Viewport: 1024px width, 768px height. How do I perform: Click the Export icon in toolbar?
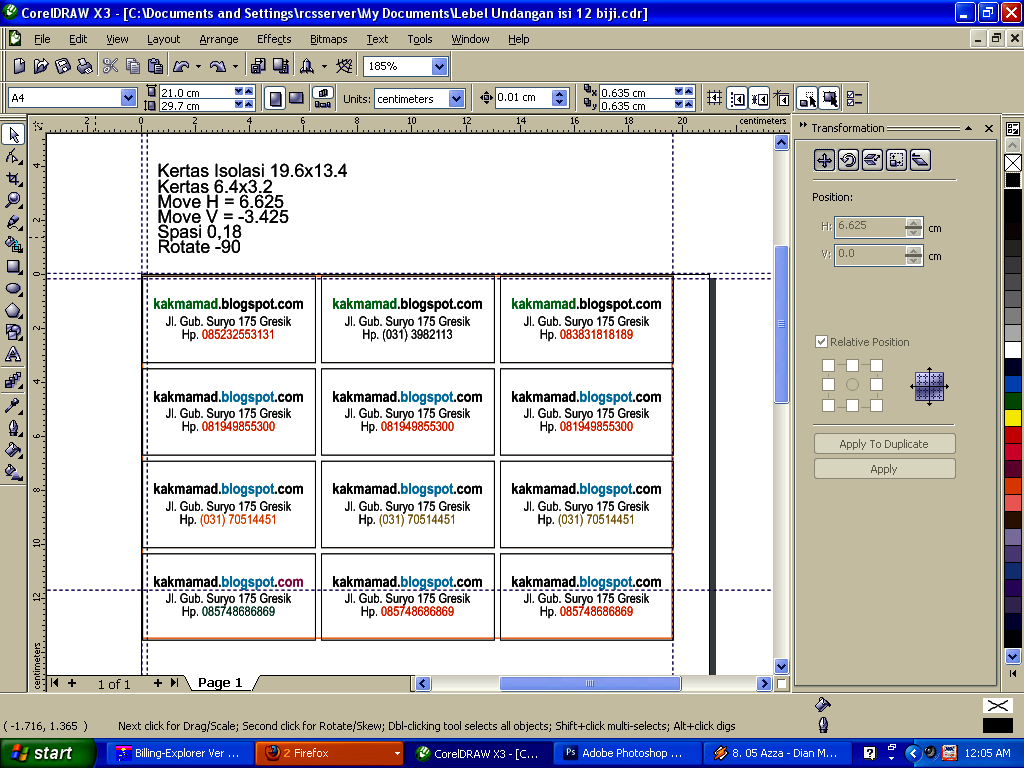tap(281, 66)
